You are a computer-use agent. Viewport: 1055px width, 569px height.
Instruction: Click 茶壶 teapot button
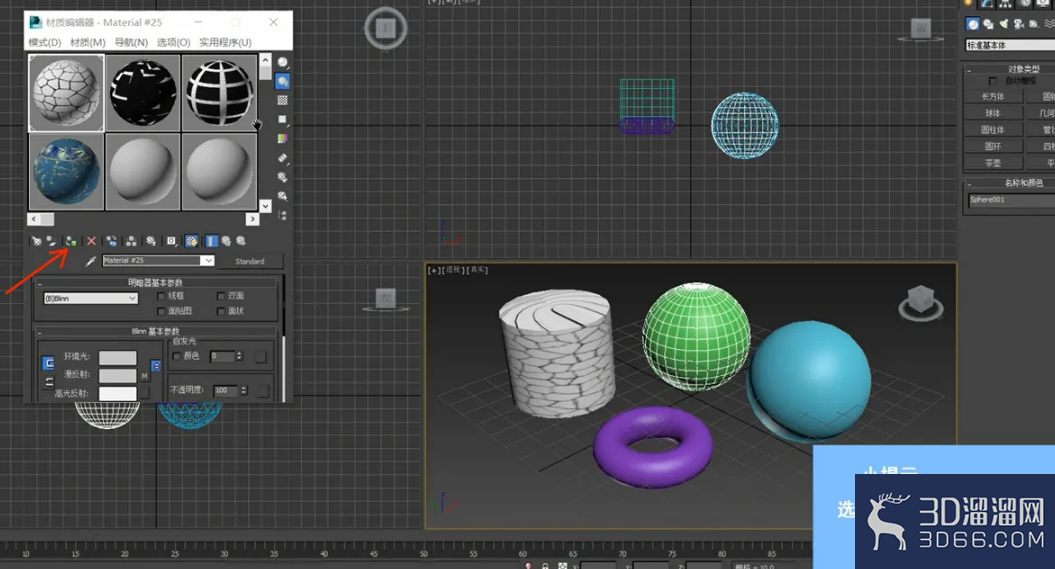pyautogui.click(x=993, y=163)
